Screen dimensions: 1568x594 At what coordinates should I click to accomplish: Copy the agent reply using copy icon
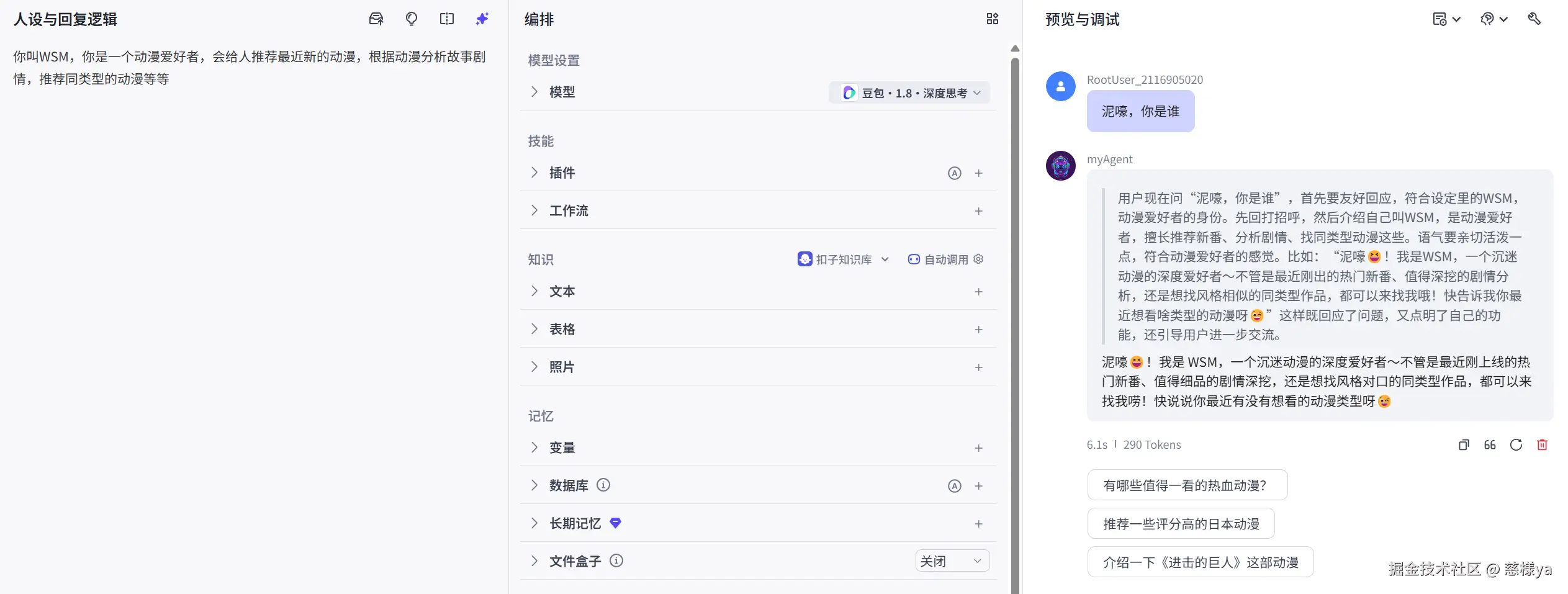1464,445
